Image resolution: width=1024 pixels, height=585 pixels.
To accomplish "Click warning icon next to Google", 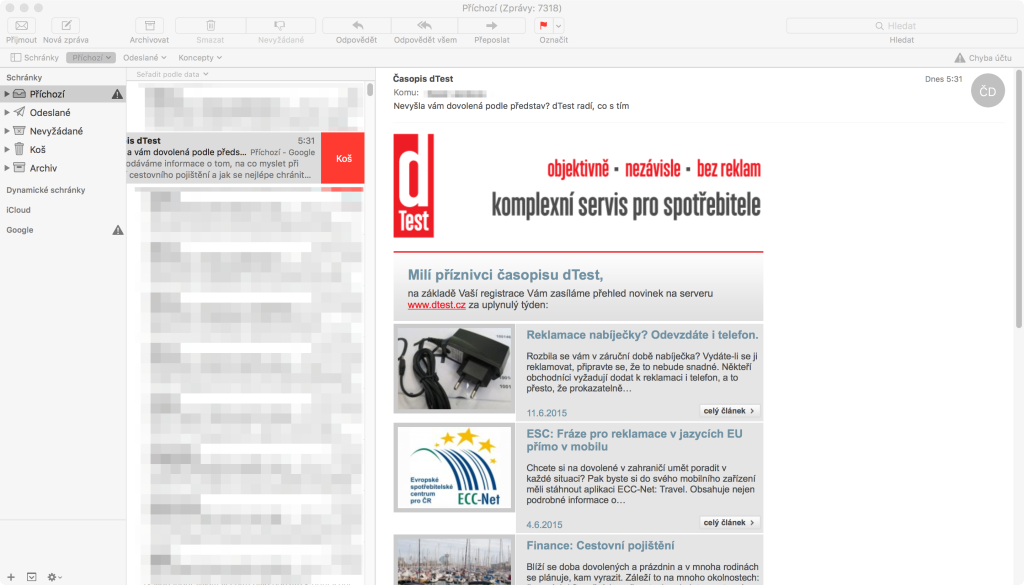I will pyautogui.click(x=118, y=230).
